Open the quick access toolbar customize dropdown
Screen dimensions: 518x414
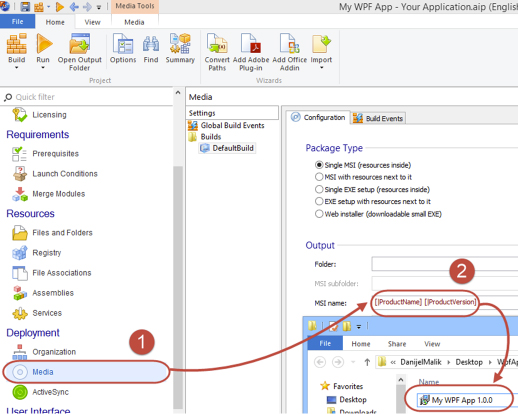tap(99, 7)
